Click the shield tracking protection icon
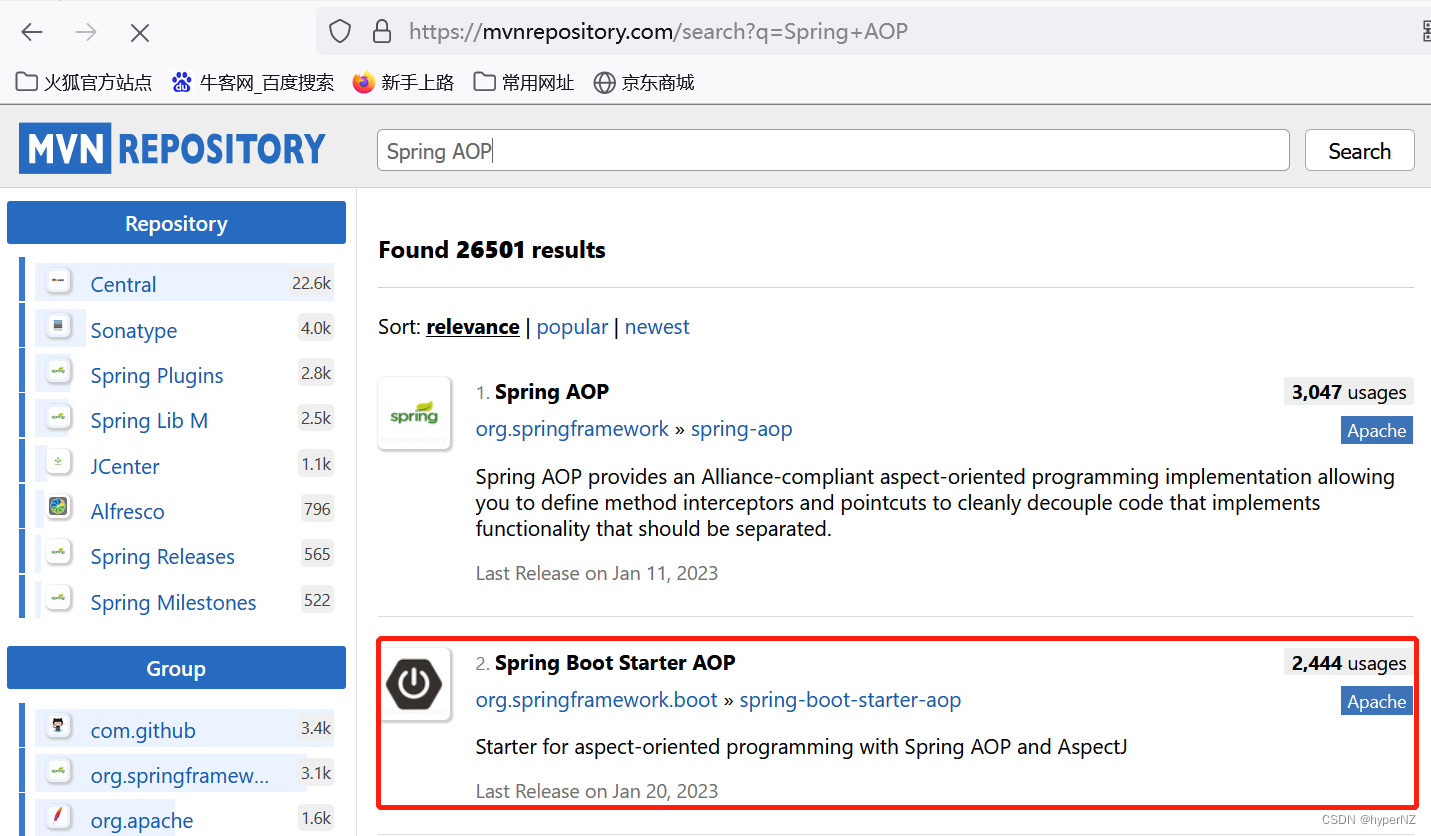 [x=340, y=32]
